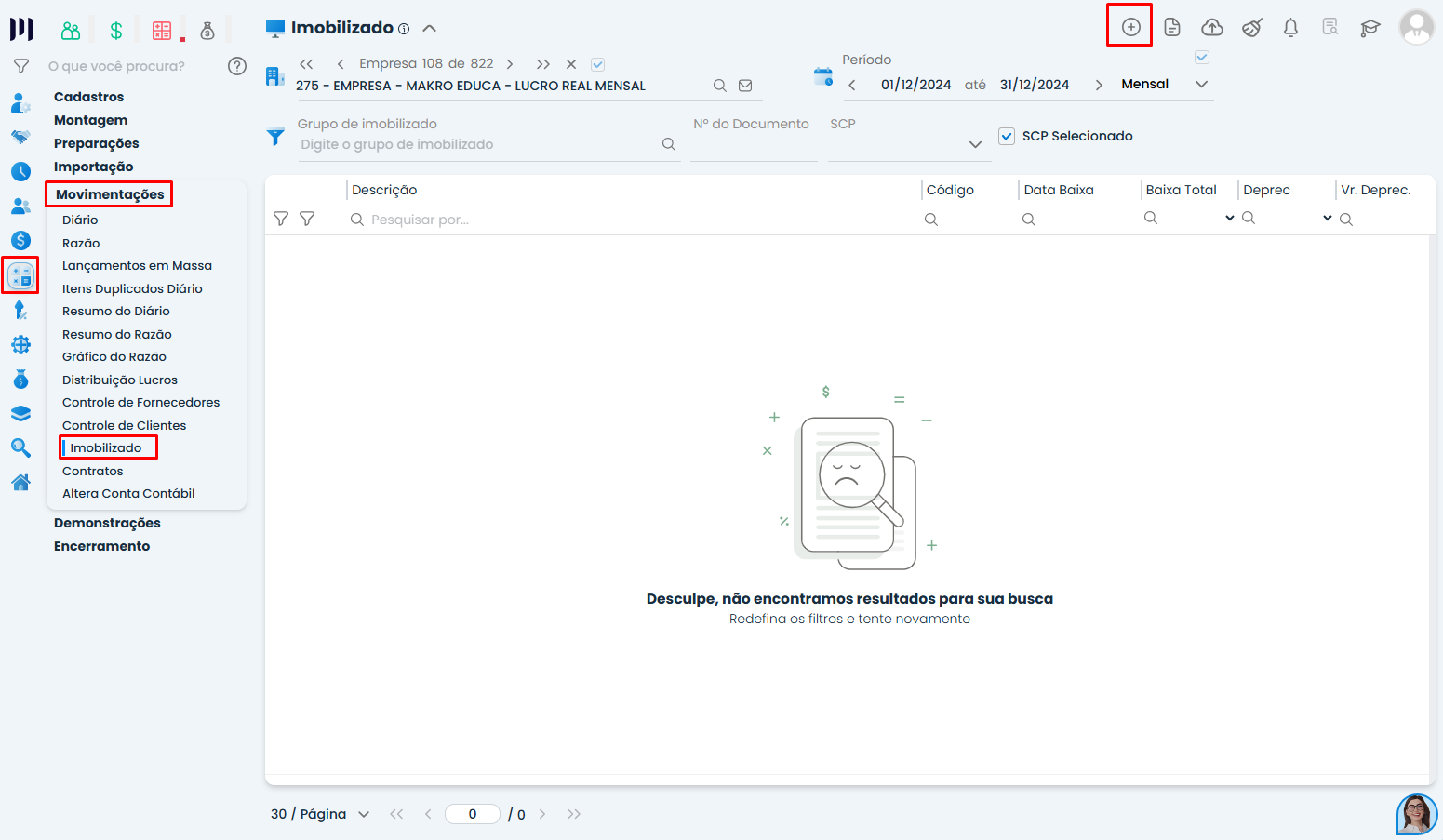This screenshot has height=840, width=1443.
Task: Toggle the checkbox above the Mensal dropdown
Action: (x=1202, y=58)
